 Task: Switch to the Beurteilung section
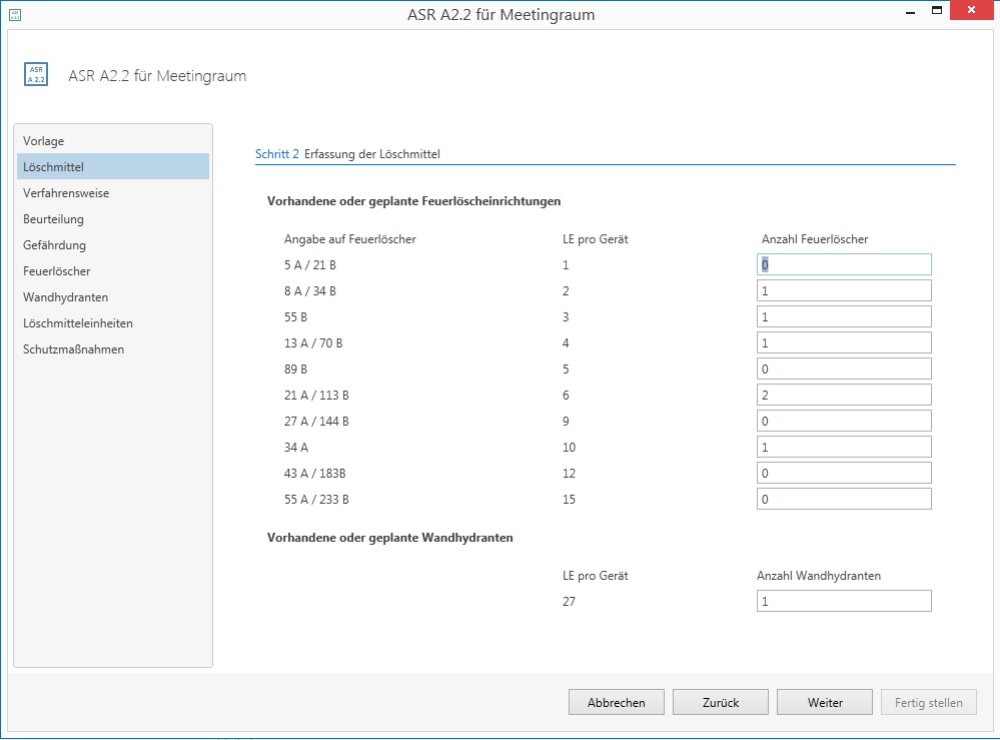pyautogui.click(x=53, y=219)
